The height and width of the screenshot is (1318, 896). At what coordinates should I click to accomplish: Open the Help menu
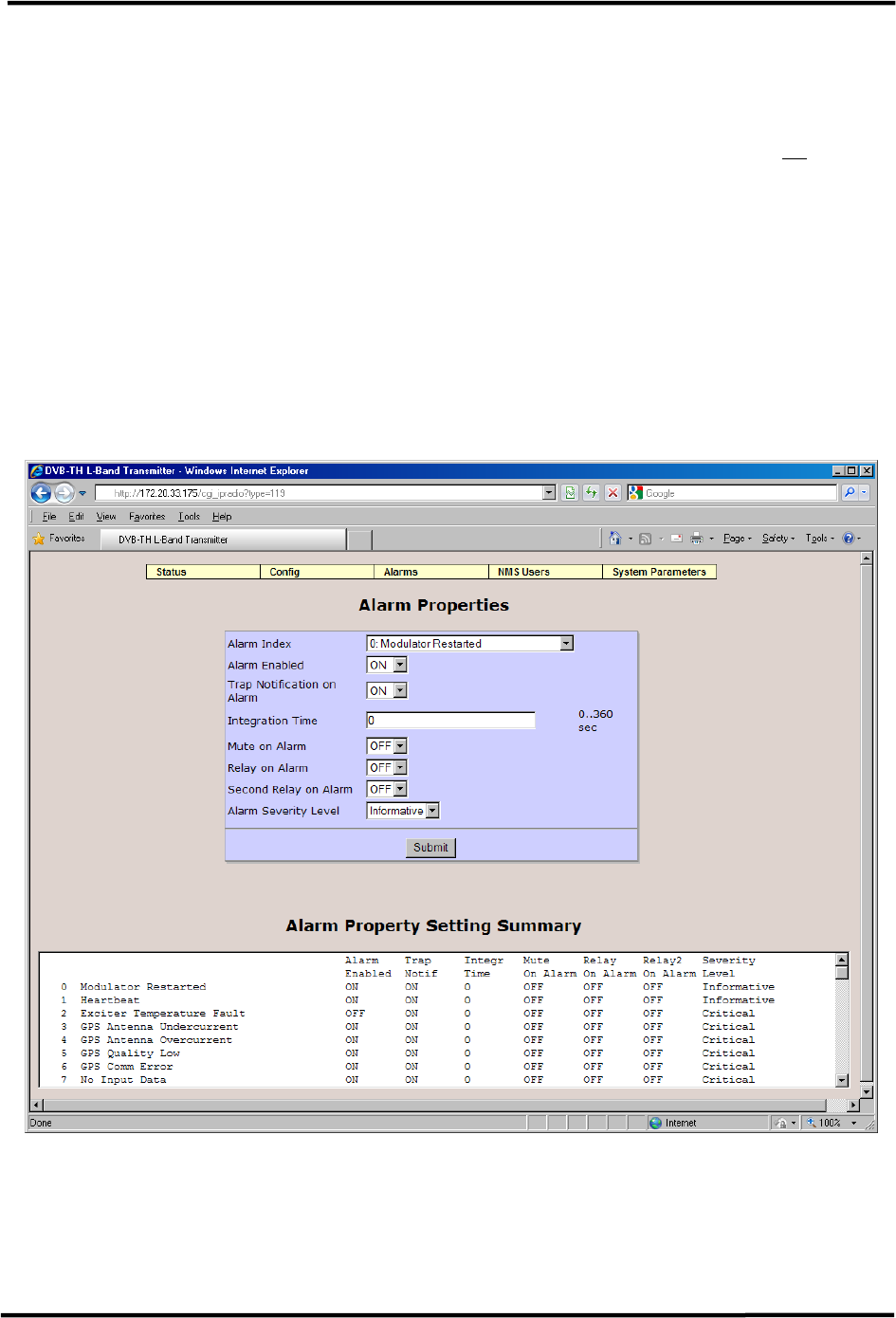[x=222, y=517]
